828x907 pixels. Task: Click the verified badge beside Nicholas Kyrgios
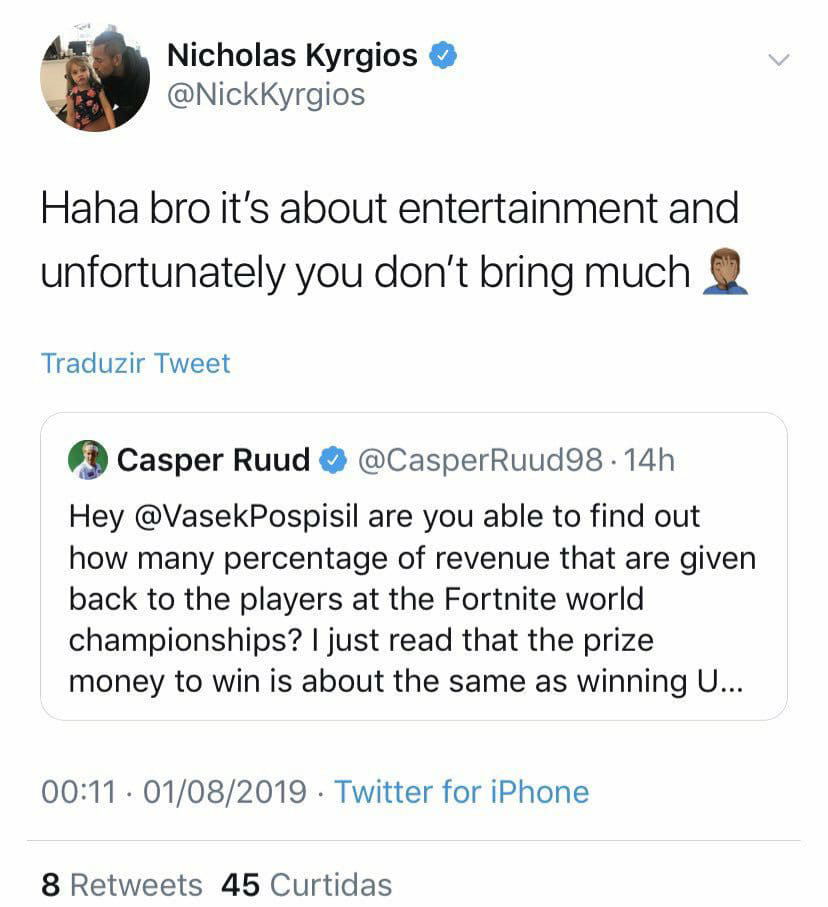tap(444, 56)
